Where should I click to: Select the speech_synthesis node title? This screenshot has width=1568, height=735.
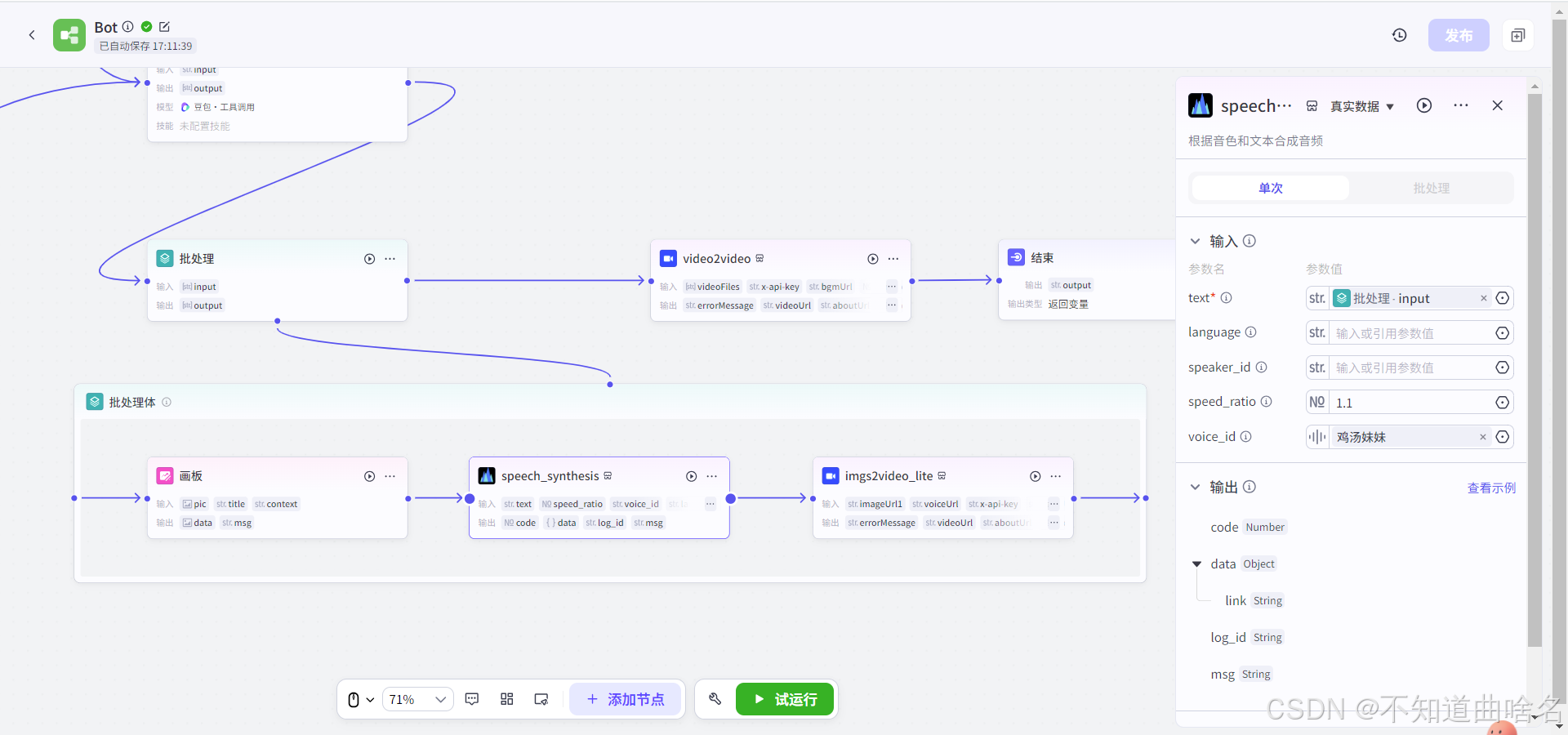pos(550,476)
